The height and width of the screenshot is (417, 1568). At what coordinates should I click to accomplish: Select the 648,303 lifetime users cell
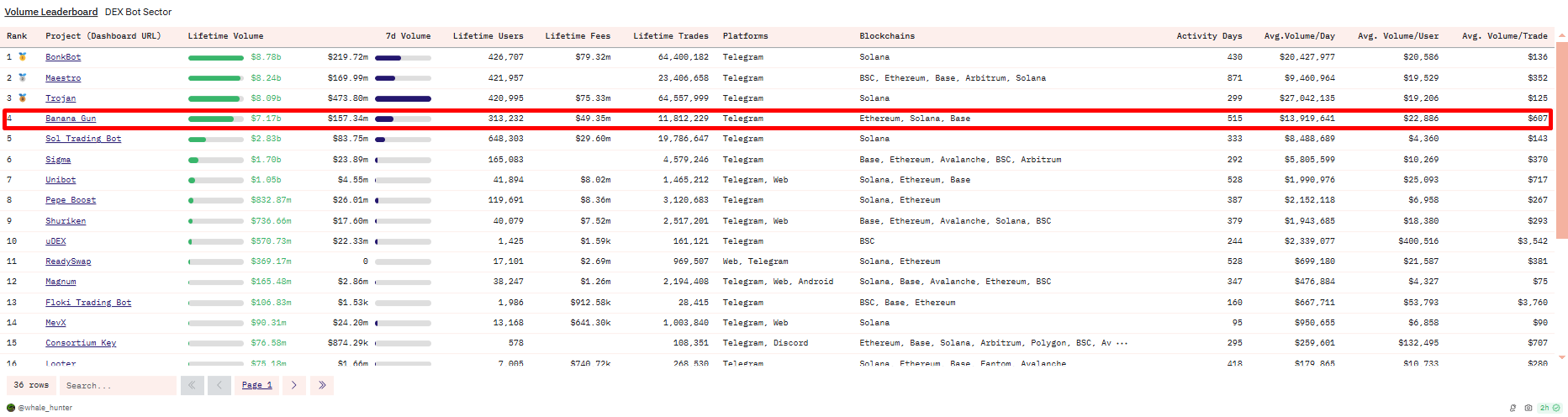point(505,139)
